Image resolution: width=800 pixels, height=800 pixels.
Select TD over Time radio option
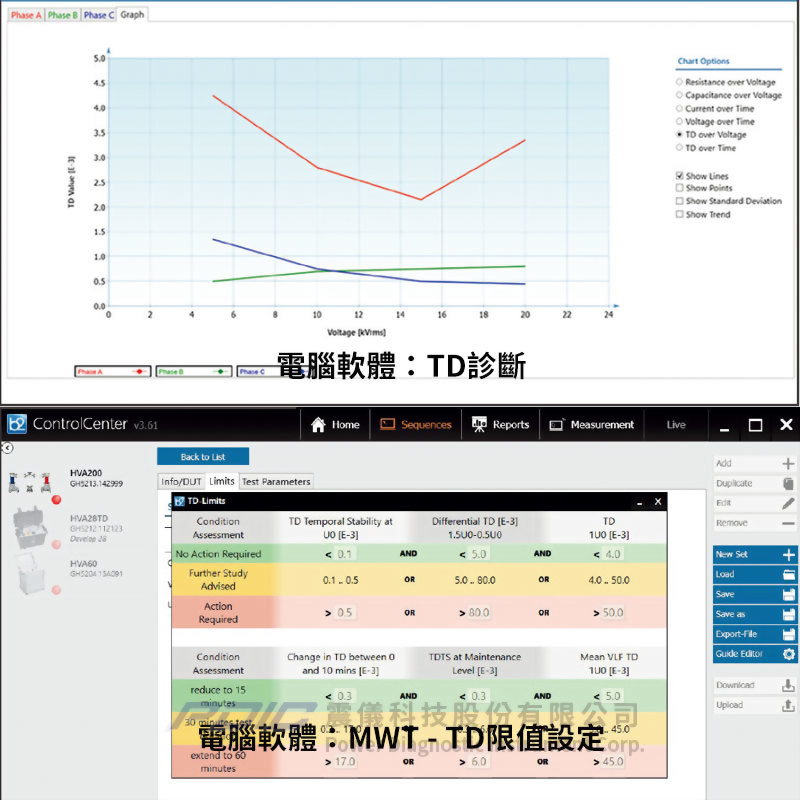click(x=680, y=148)
